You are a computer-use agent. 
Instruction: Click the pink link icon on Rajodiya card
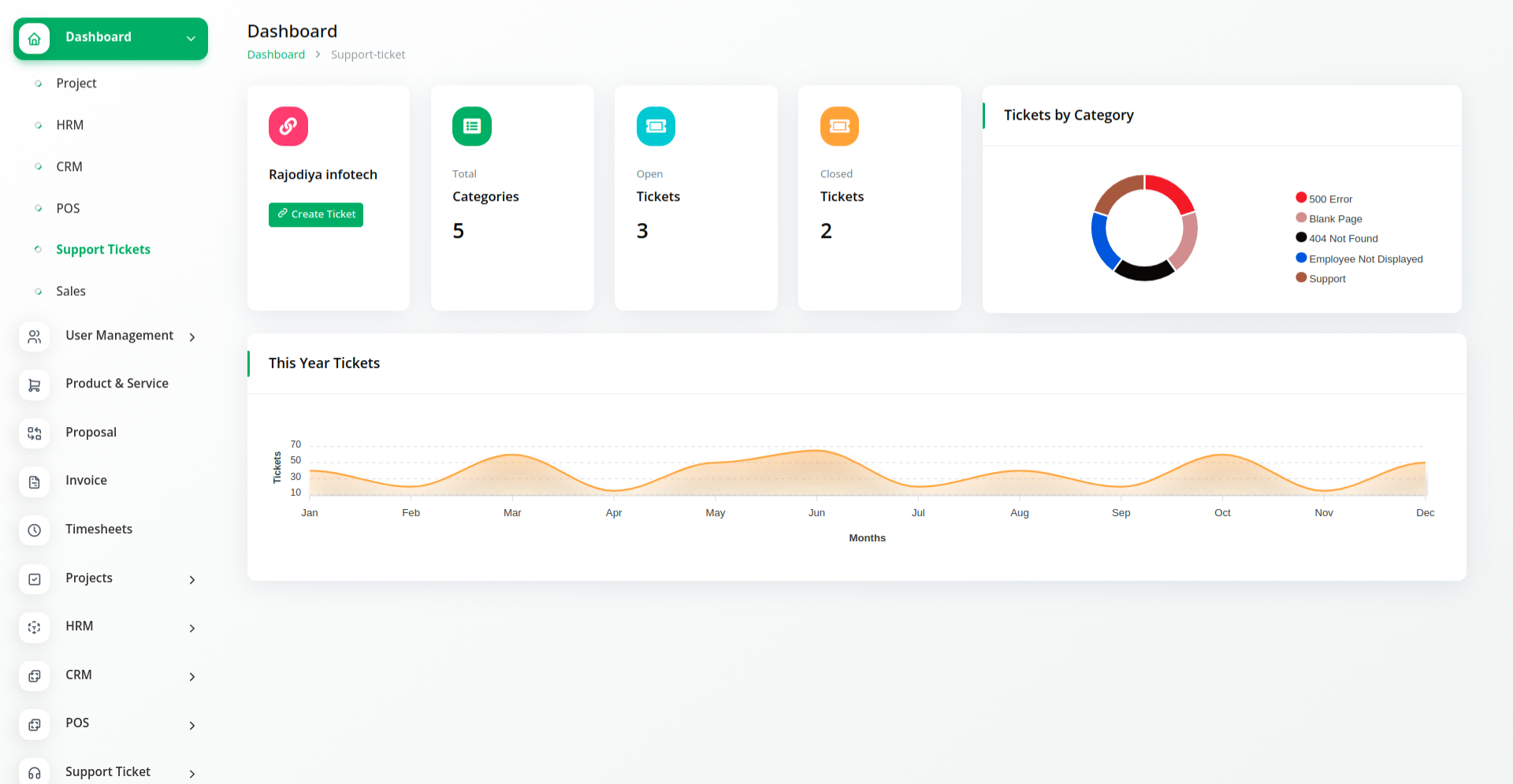[x=288, y=126]
